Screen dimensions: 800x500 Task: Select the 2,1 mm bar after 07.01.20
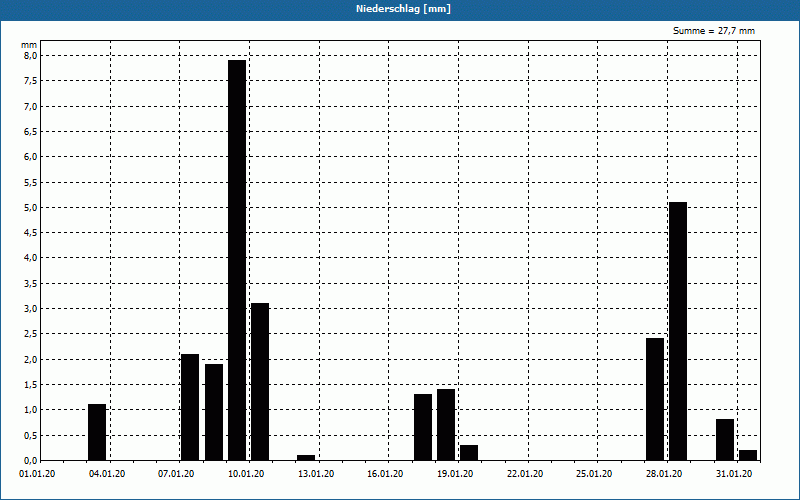click(x=190, y=407)
